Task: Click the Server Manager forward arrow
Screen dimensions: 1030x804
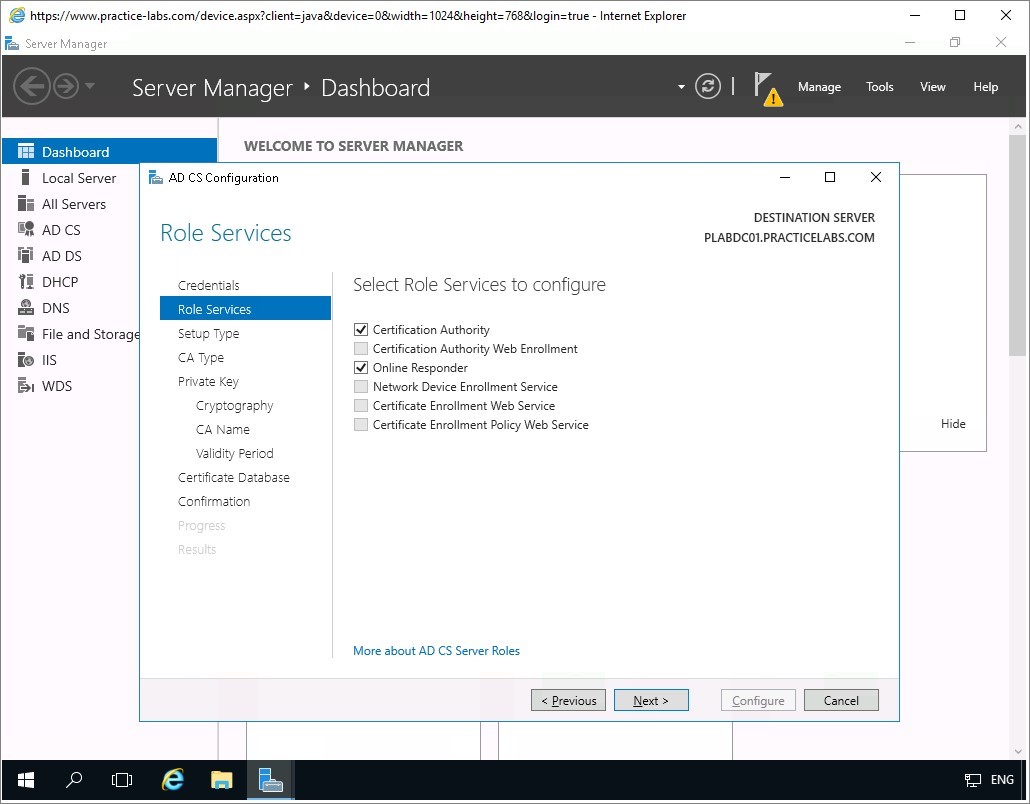Action: [x=66, y=86]
